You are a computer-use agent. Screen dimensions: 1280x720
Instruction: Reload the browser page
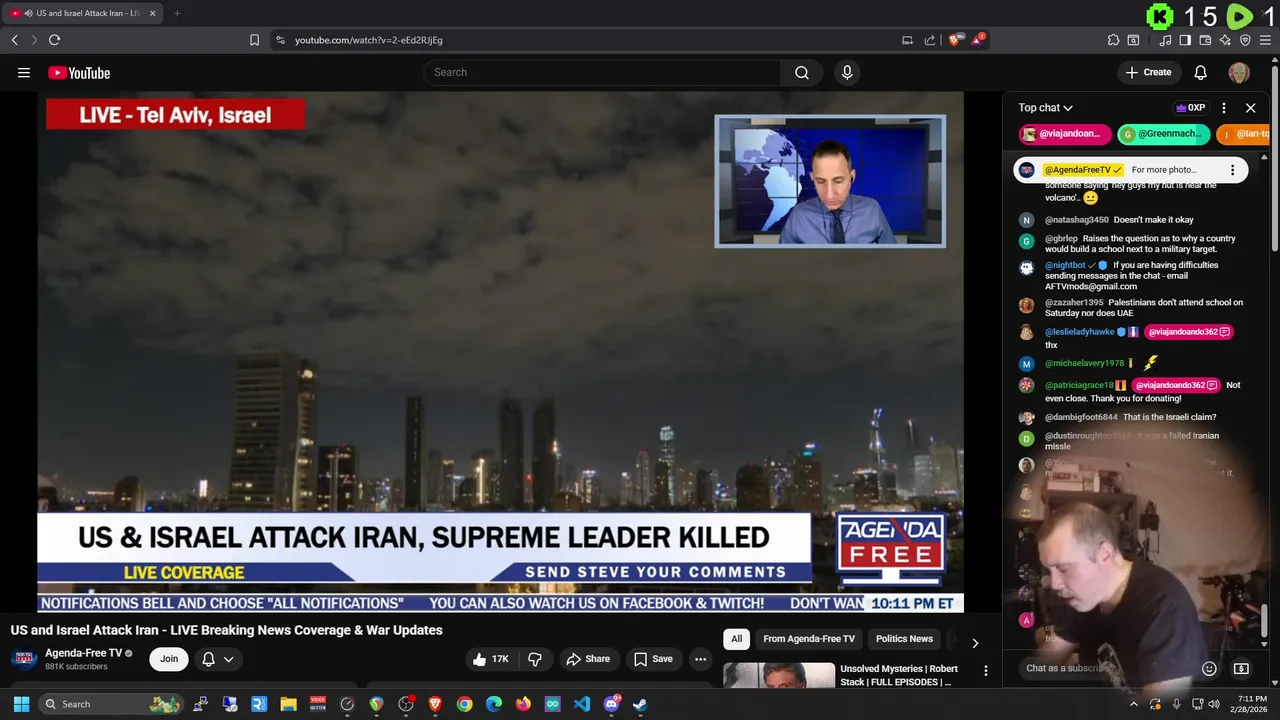click(x=54, y=40)
